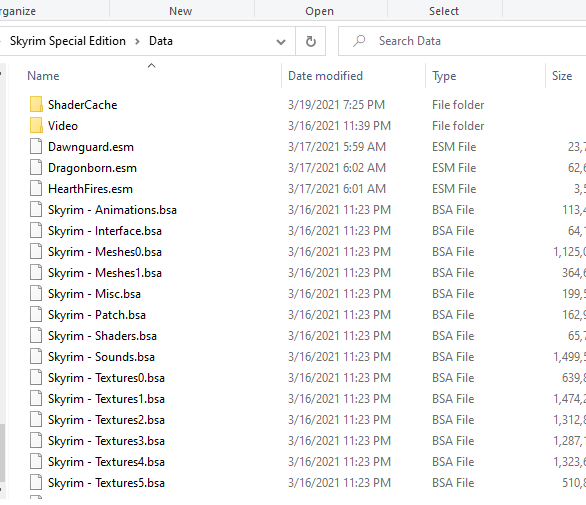This screenshot has height=505, width=586.
Task: Select Skyrim - Misc.bsa file name
Action: click(x=94, y=294)
